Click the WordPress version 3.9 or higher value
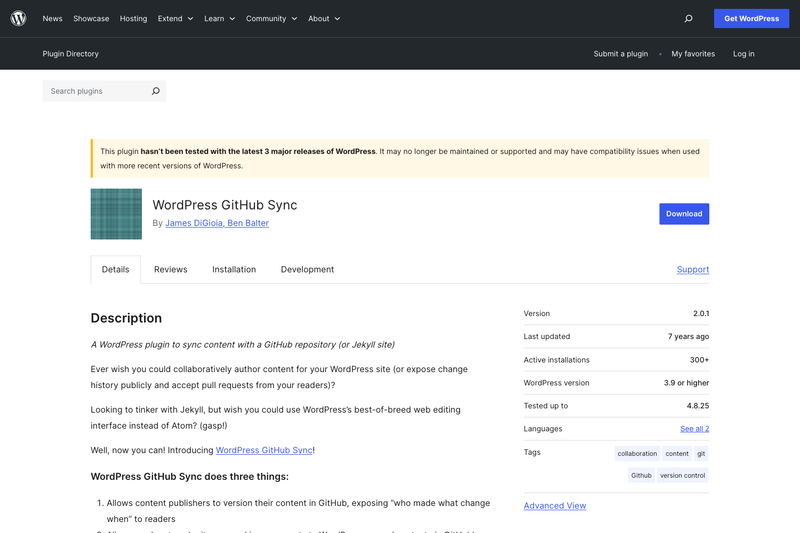 point(686,383)
